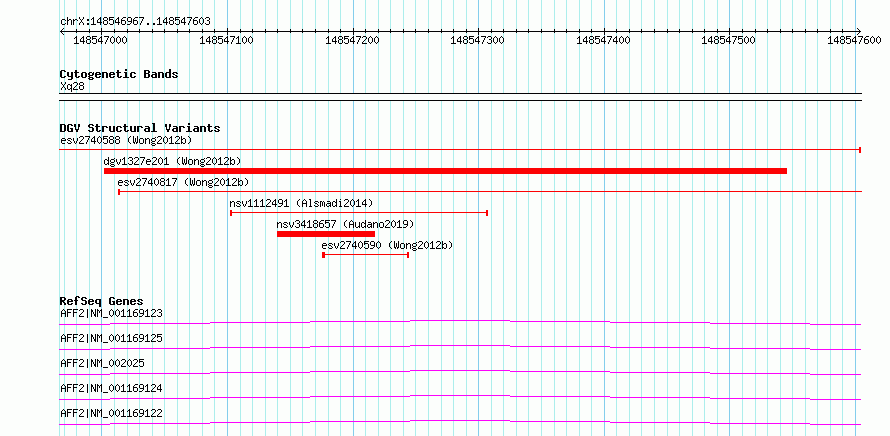890x436 pixels.
Task: Click the magenta gene line for NM_001169124
Action: click(x=460, y=396)
